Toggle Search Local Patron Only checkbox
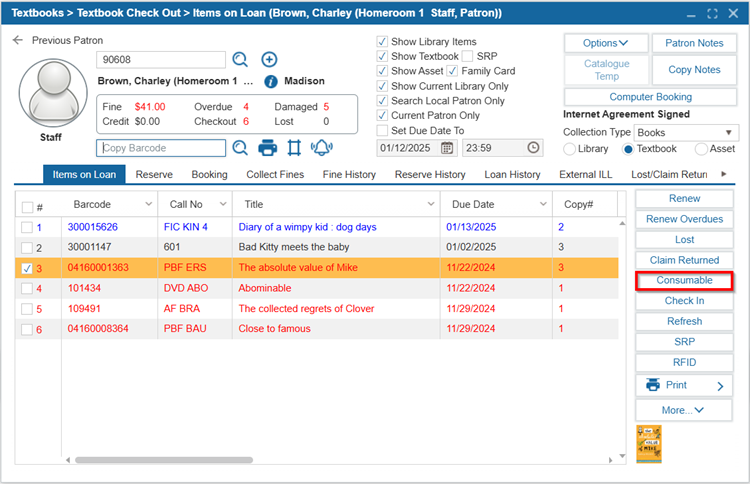 point(382,101)
